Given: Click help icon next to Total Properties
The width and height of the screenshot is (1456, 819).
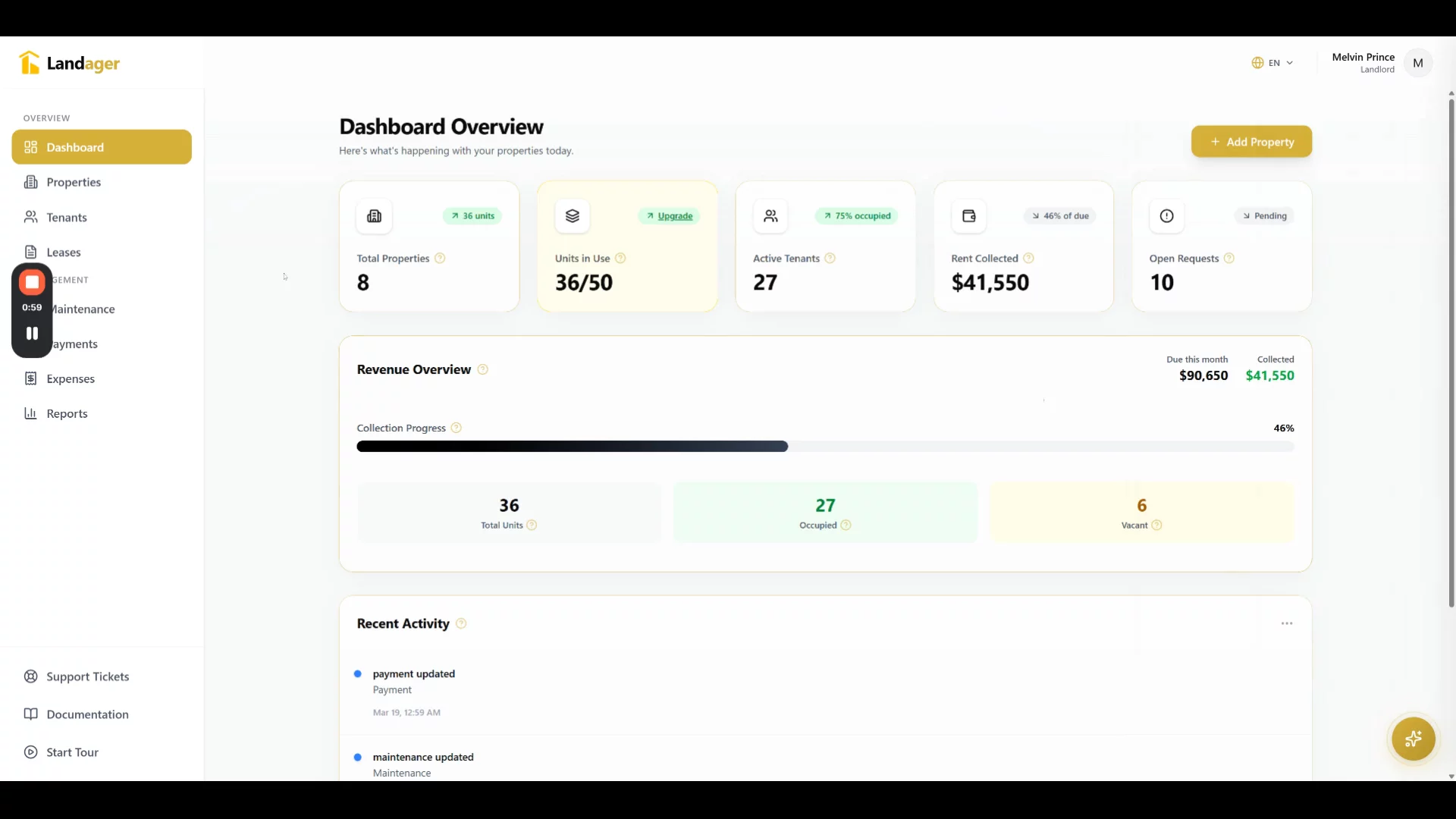Looking at the screenshot, I should click(440, 259).
